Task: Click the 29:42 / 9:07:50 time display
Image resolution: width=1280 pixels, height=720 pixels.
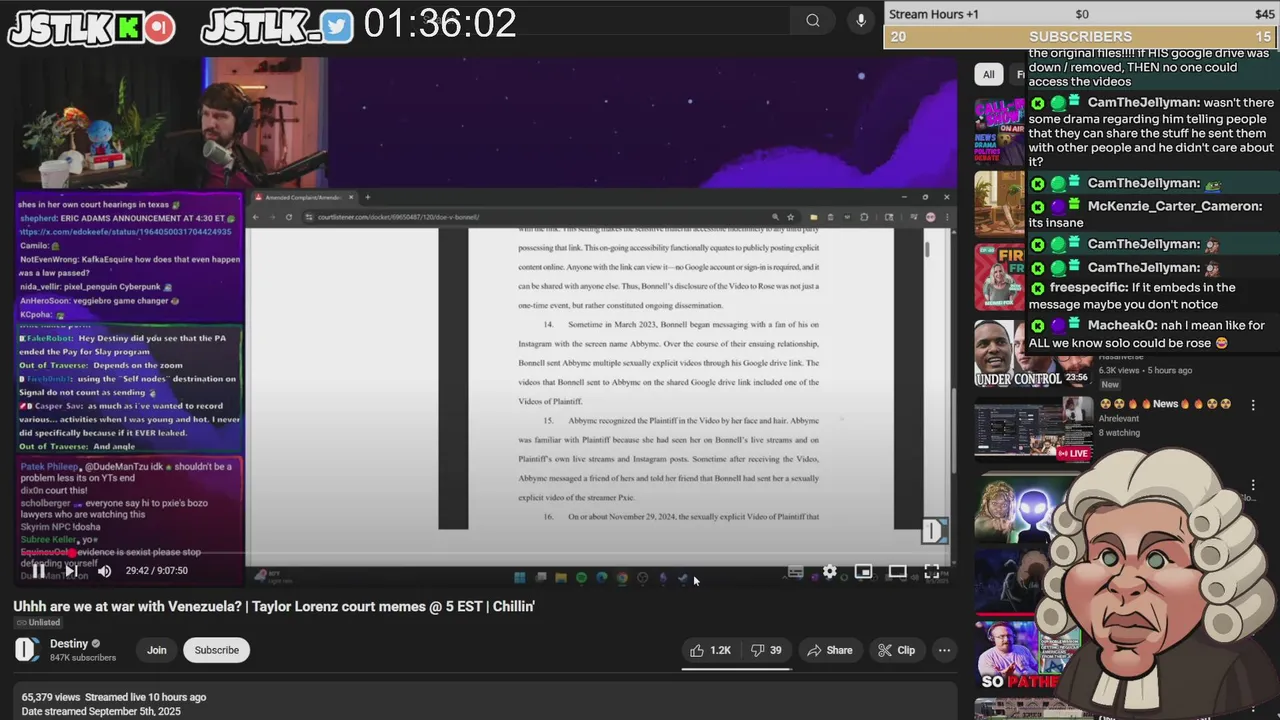Action: [157, 571]
